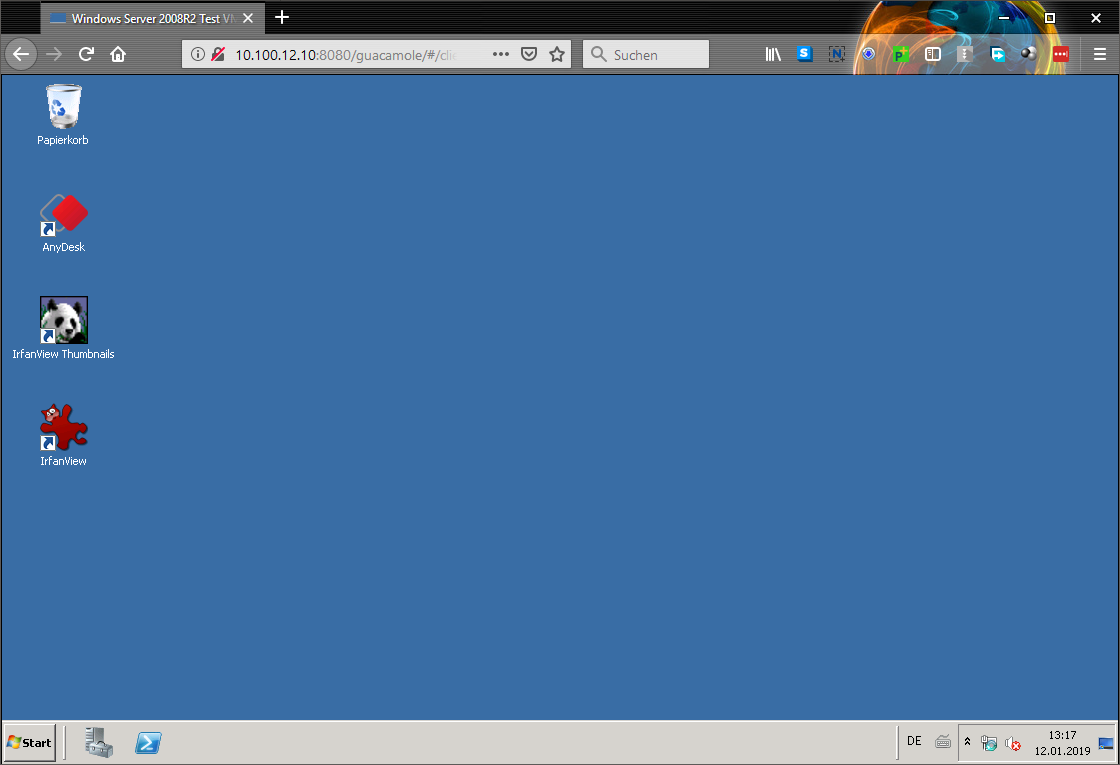The height and width of the screenshot is (765, 1120).
Task: Open a new browser tab
Action: tap(282, 18)
